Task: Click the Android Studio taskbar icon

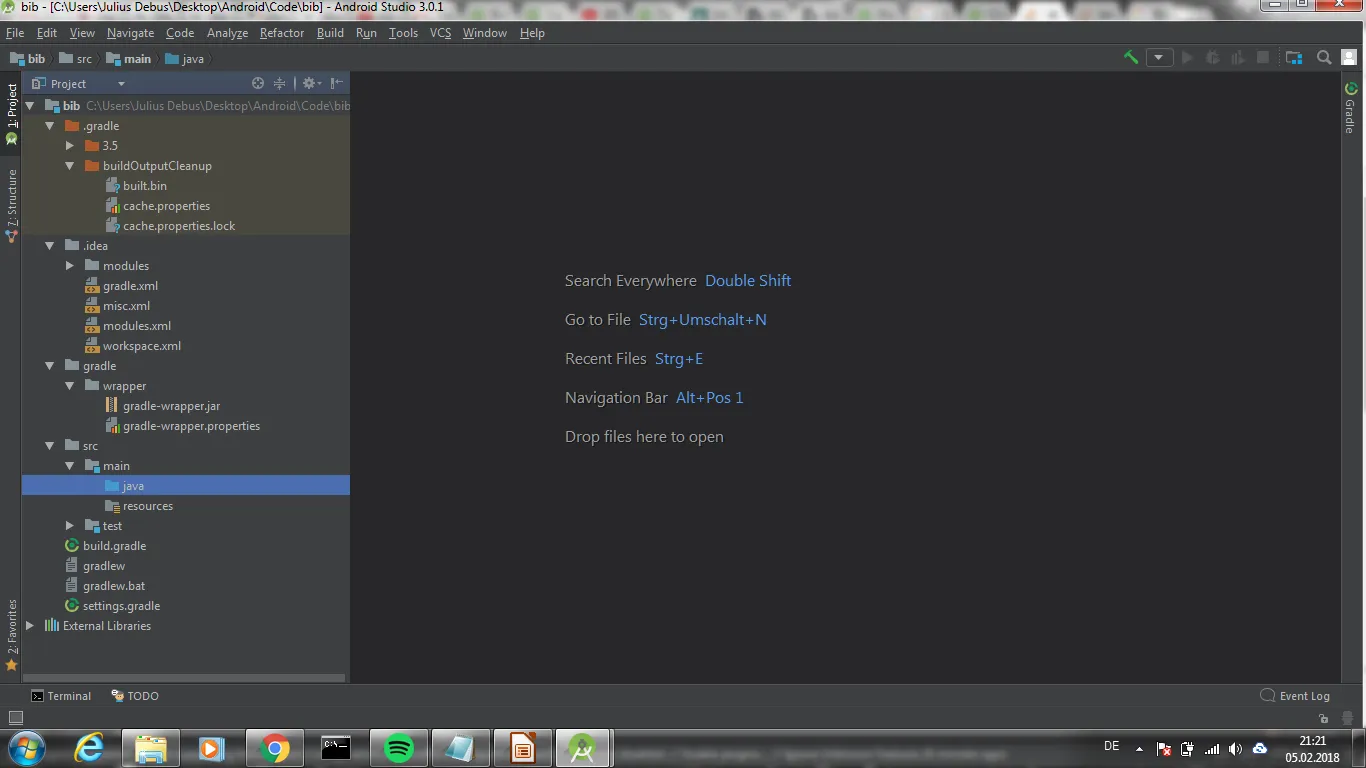Action: (584, 748)
